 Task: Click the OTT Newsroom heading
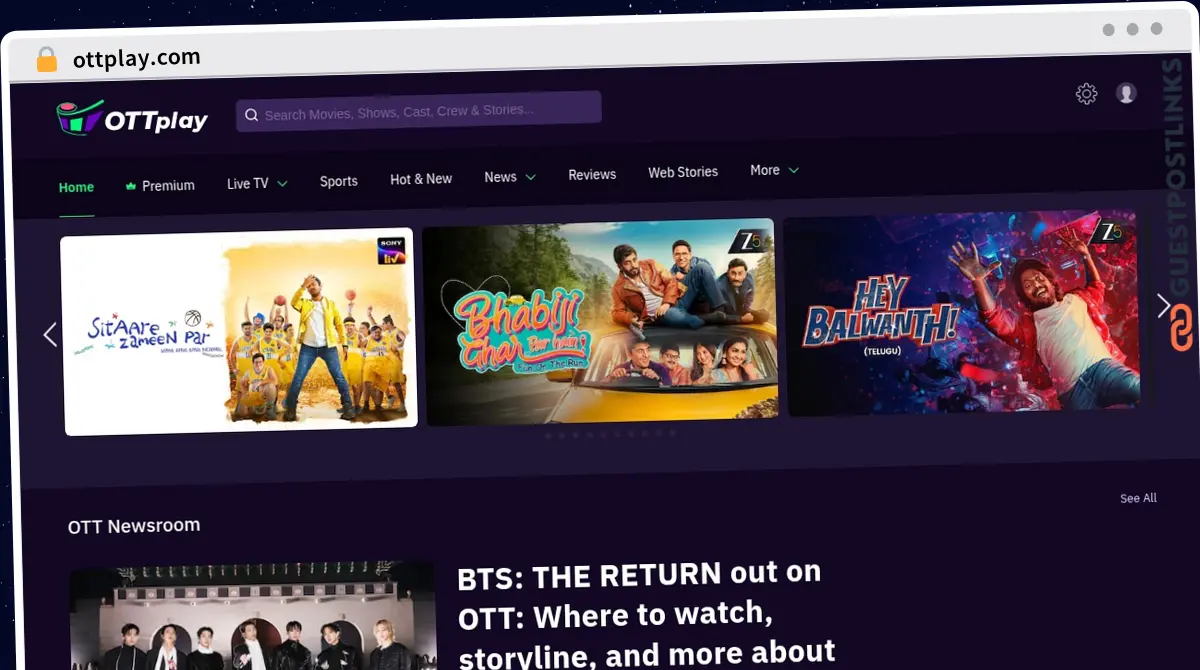tap(134, 525)
